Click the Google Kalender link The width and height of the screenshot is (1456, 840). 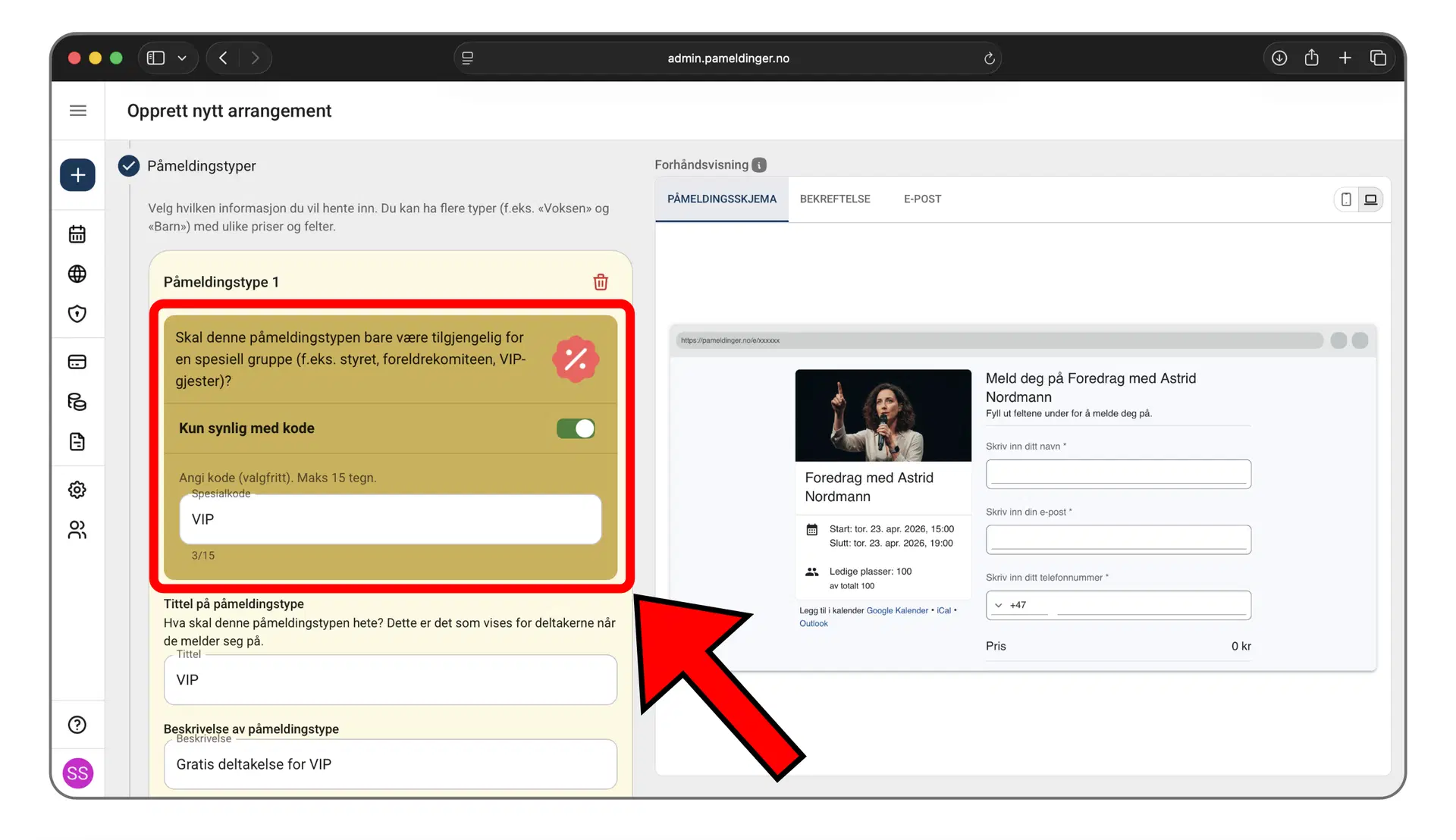click(897, 611)
